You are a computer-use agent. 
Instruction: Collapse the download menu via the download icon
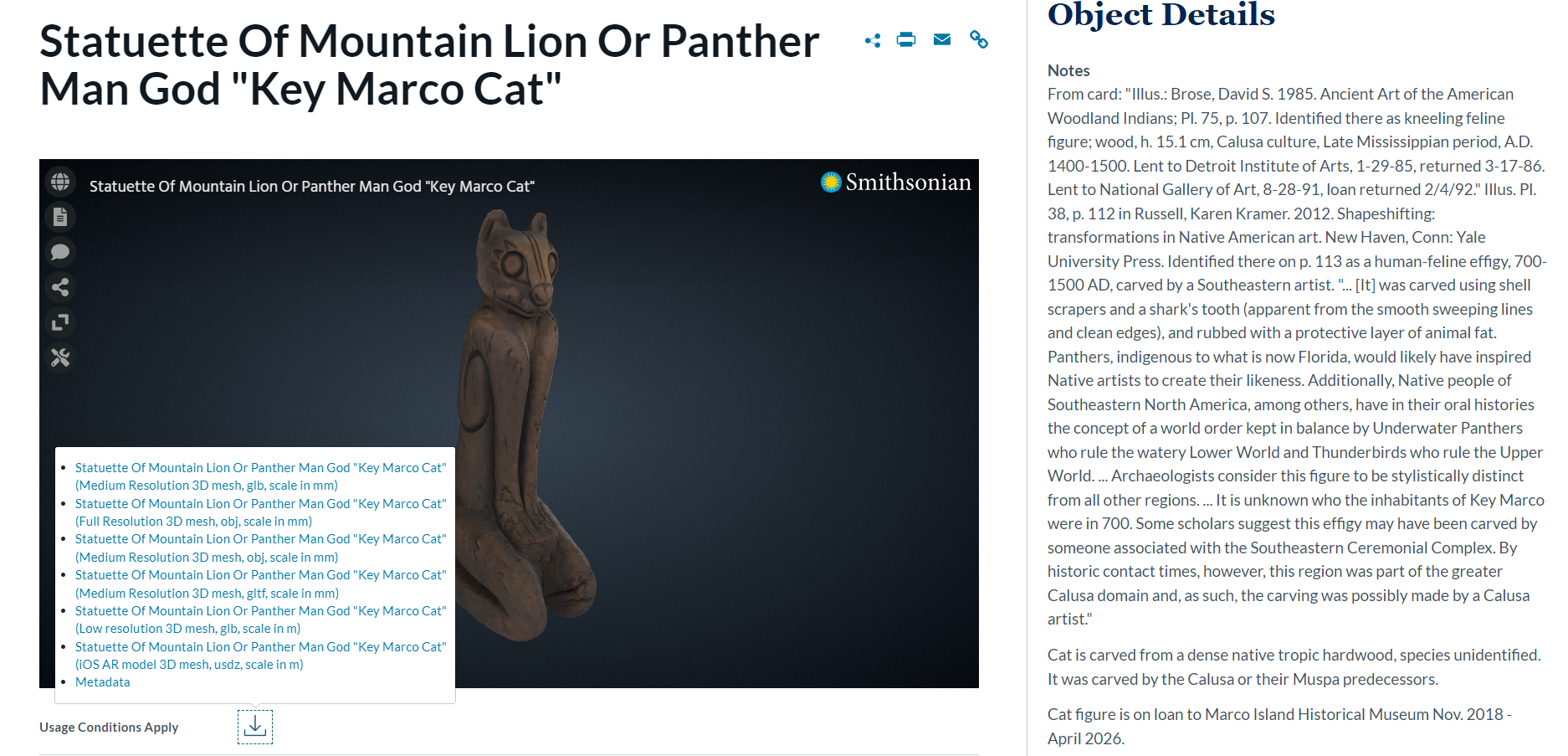tap(255, 727)
